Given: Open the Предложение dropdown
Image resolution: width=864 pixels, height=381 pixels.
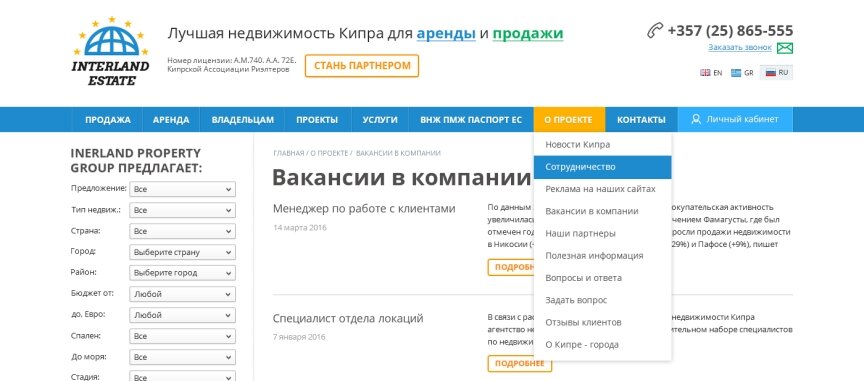Looking at the screenshot, I should tap(182, 189).
